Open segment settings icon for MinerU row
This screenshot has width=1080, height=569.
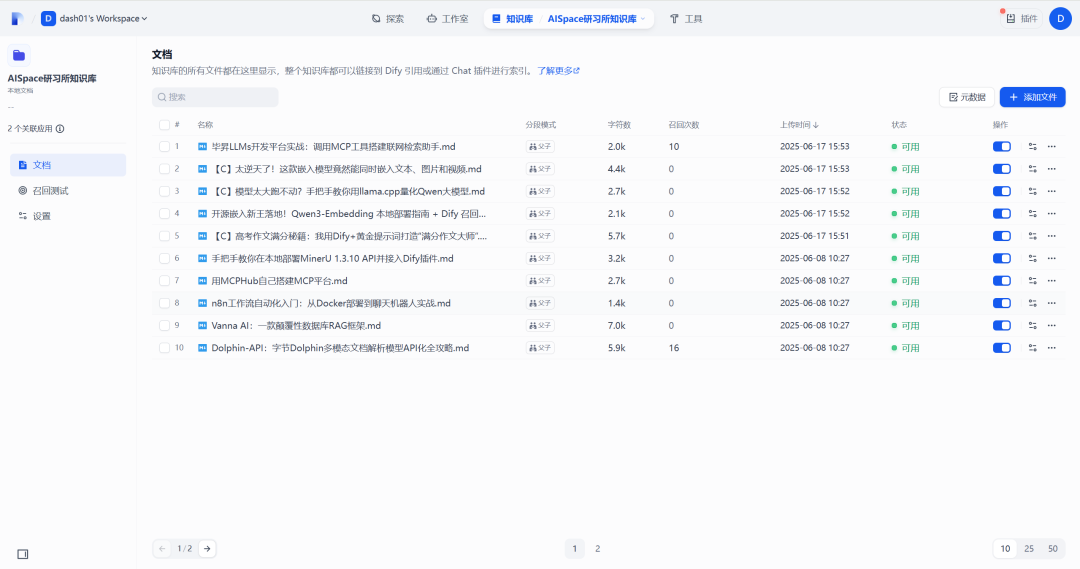click(x=1032, y=258)
